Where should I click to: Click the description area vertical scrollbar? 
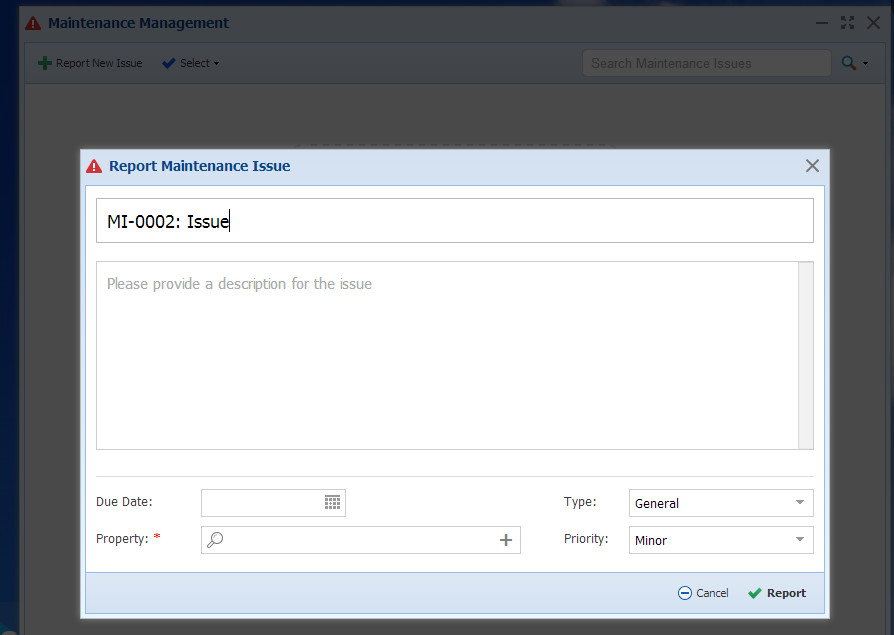click(806, 355)
